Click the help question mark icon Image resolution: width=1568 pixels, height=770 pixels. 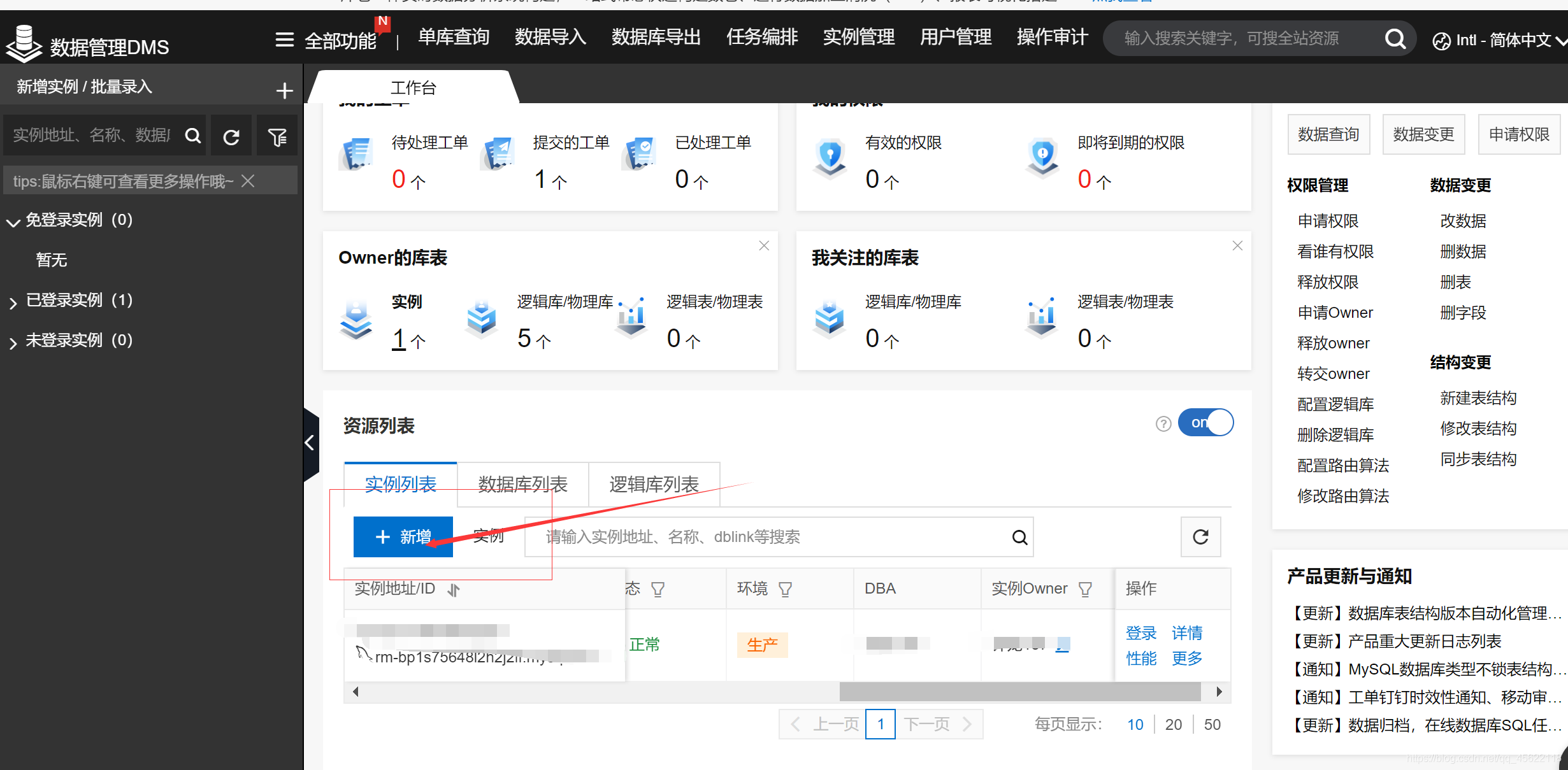point(1163,424)
